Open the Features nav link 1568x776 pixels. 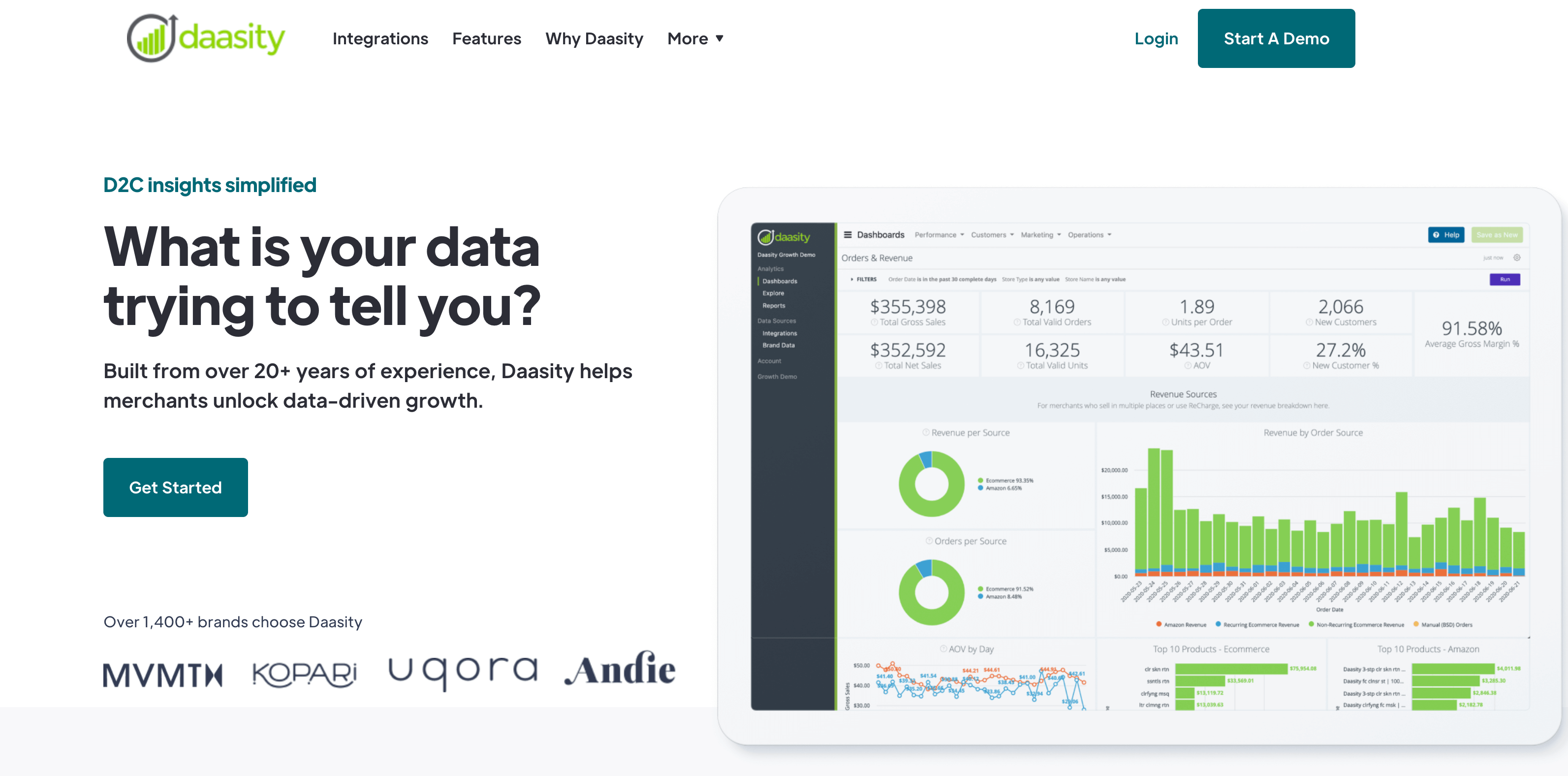tap(486, 39)
